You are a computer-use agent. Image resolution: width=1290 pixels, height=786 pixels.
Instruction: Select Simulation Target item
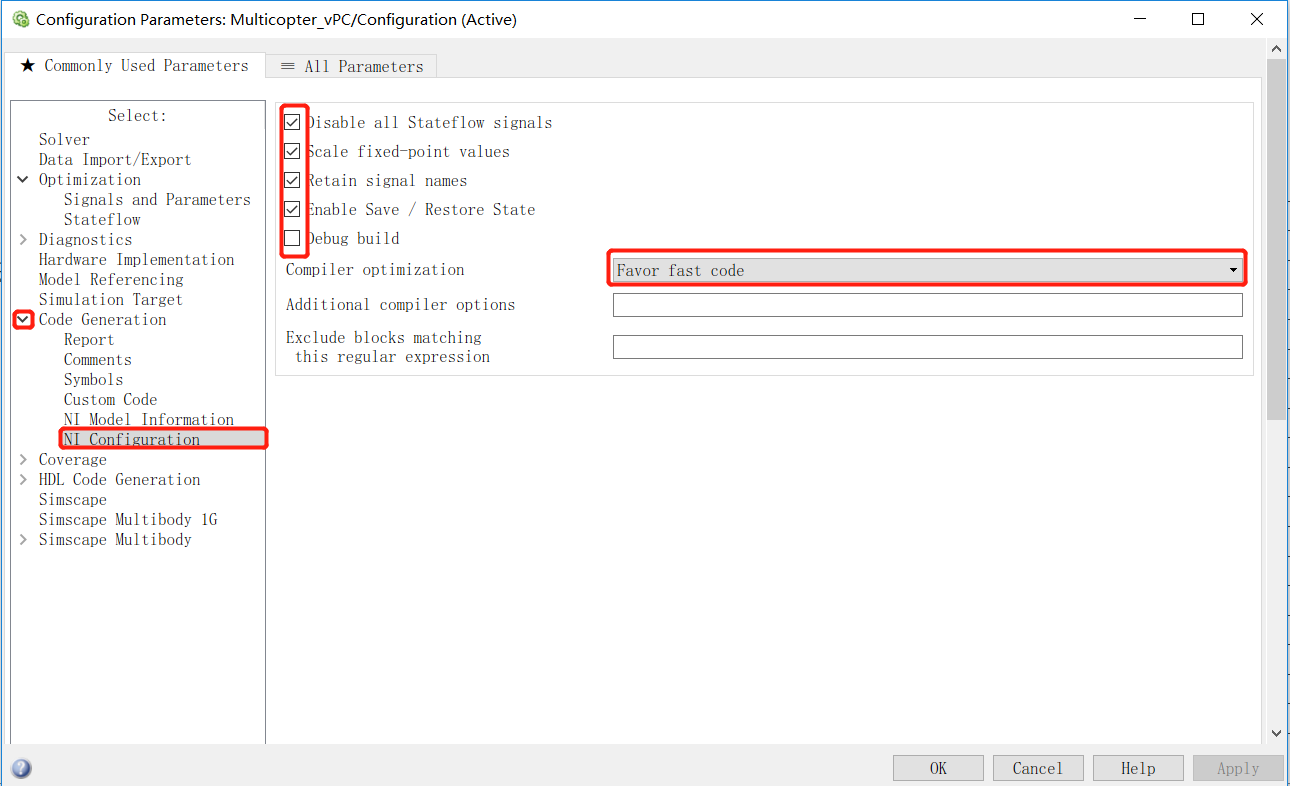[111, 300]
